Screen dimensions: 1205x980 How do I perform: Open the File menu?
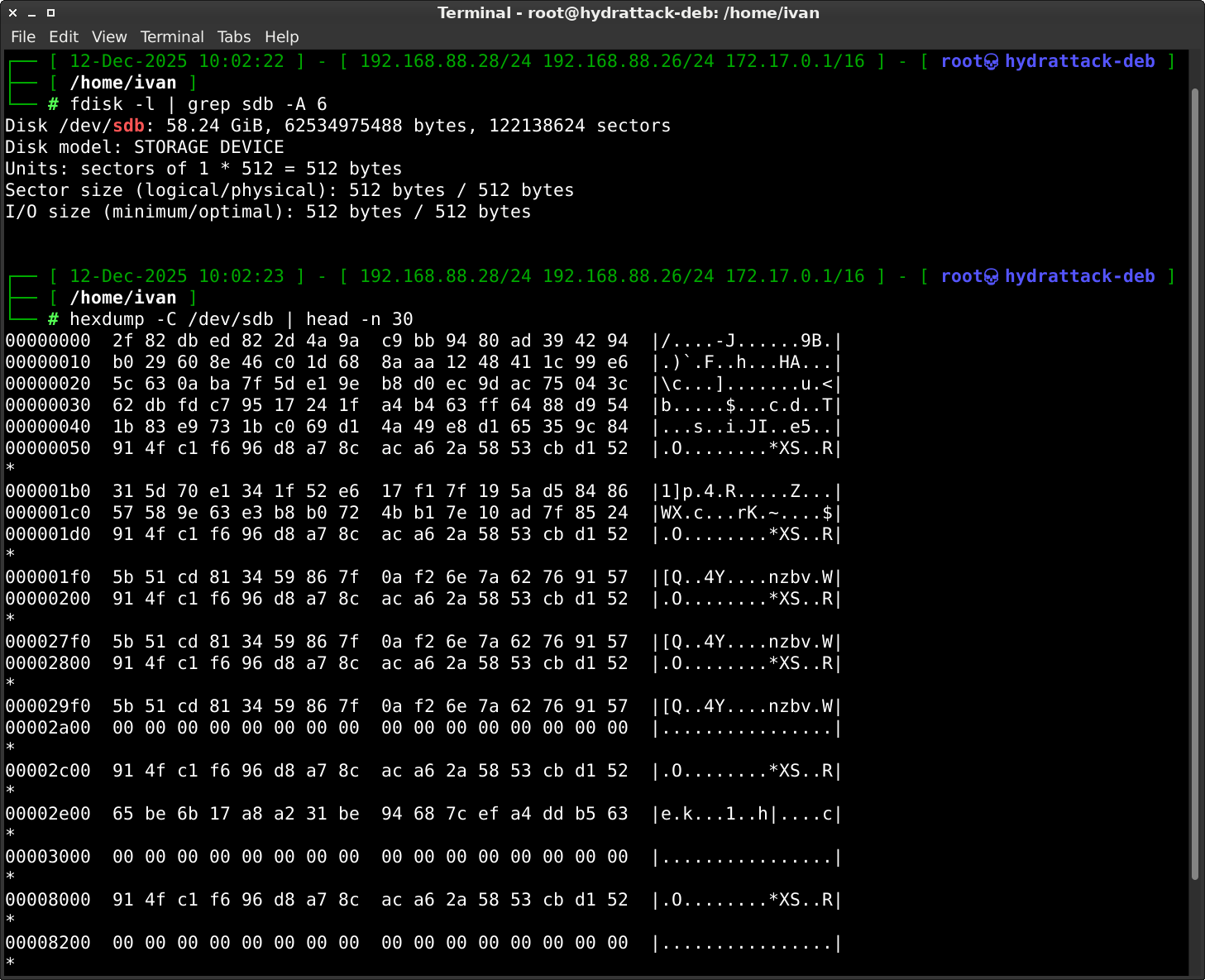coord(23,36)
